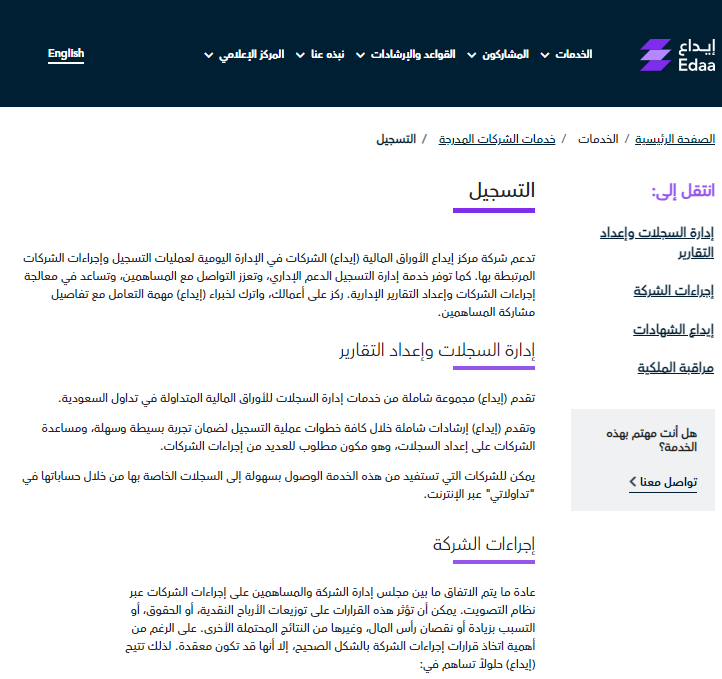Click the arrow icon beside تواصل معنا
The height and width of the screenshot is (679, 722).
coord(633,482)
